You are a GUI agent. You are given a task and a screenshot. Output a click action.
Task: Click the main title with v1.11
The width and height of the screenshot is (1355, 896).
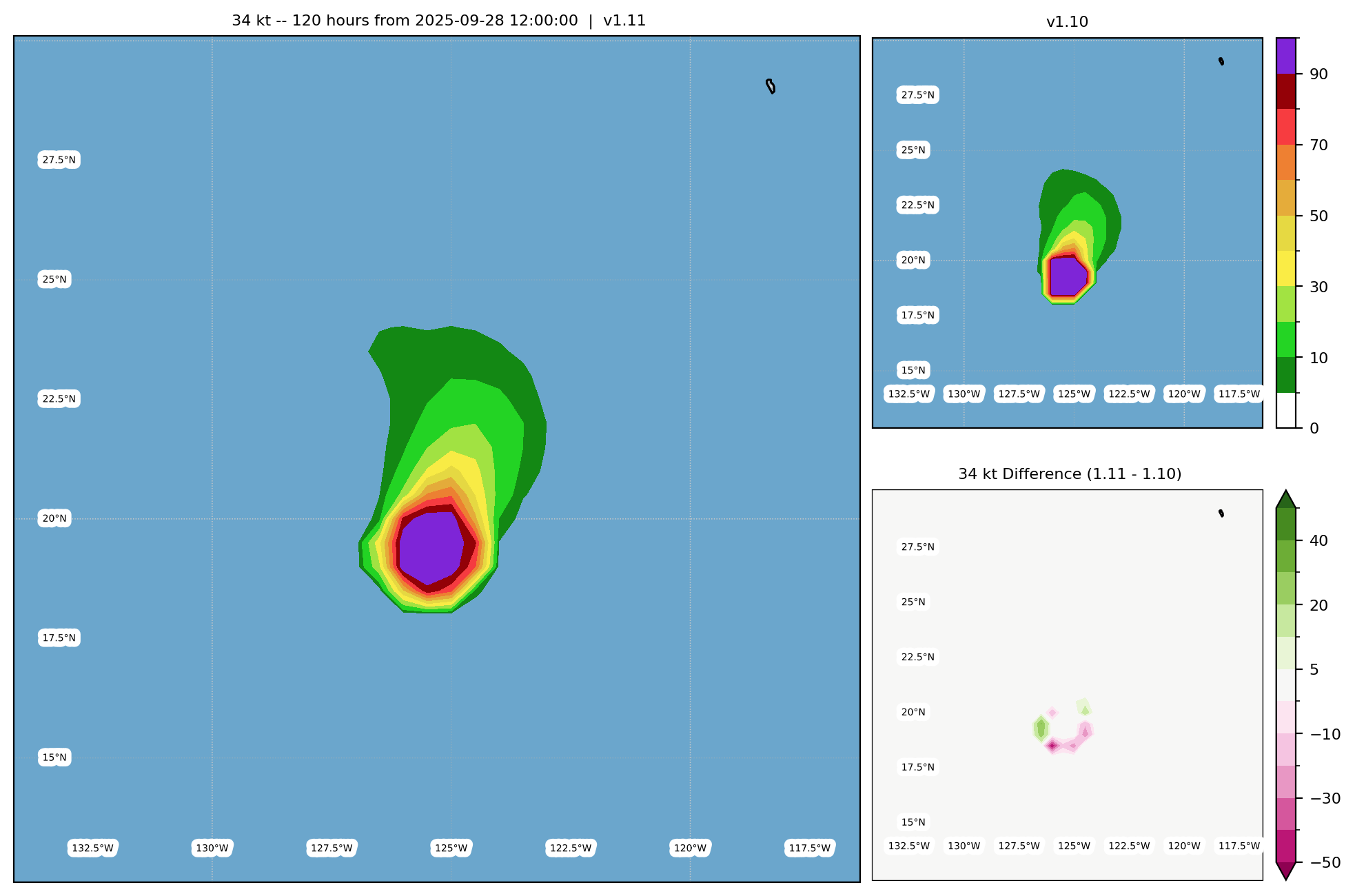(438, 21)
